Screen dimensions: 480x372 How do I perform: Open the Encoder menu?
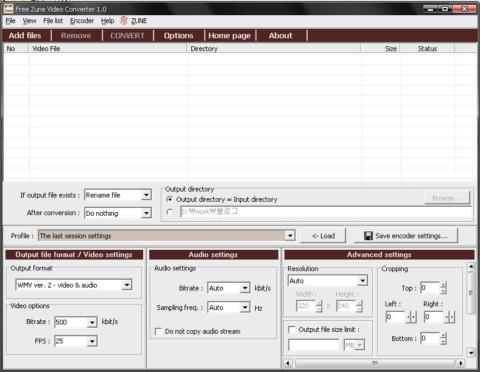(82, 21)
